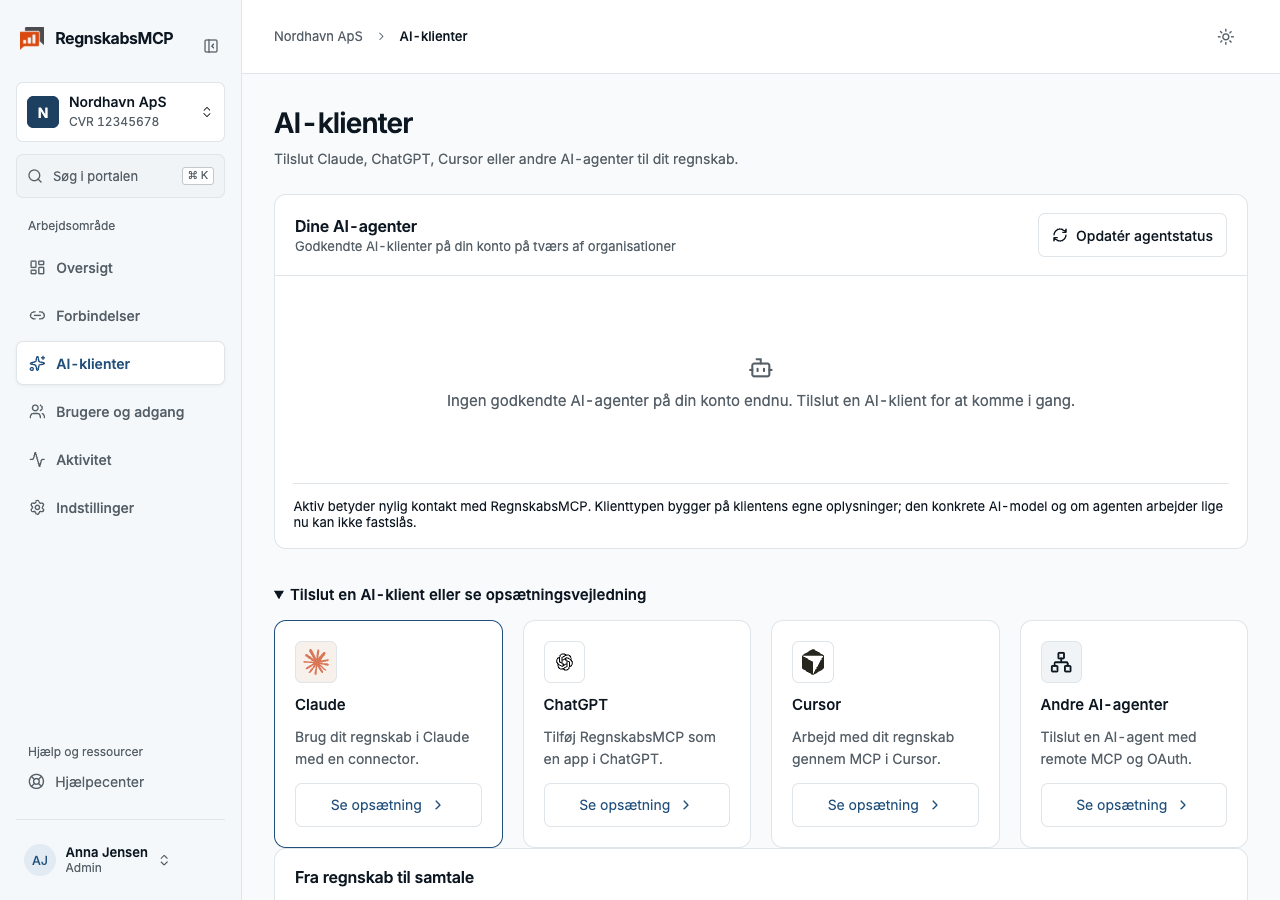Click the Fra regnskab til samtale heading
Screen dimensions: 1280x900
coord(384,878)
